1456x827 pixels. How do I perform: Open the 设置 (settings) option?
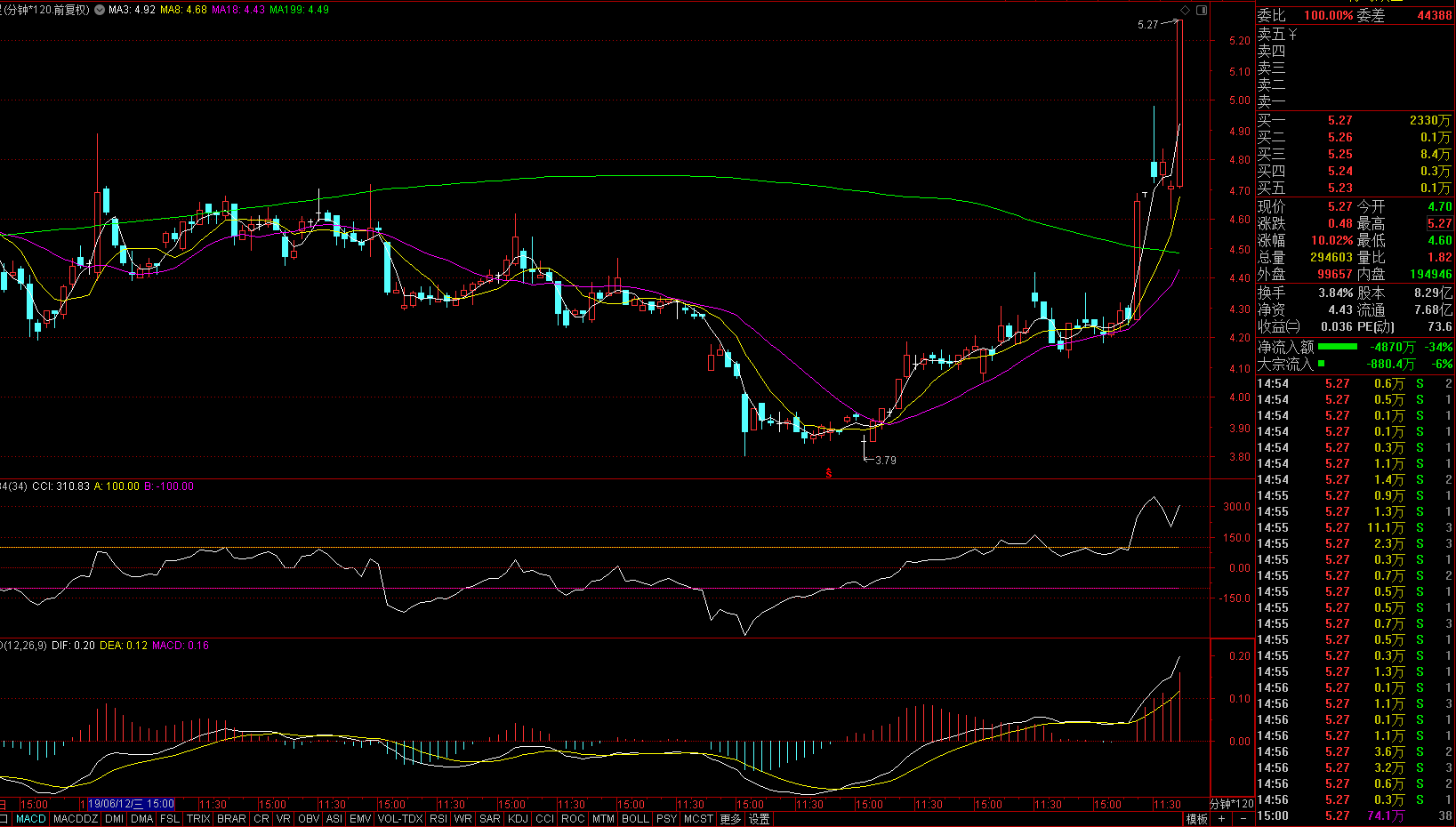coord(759,819)
